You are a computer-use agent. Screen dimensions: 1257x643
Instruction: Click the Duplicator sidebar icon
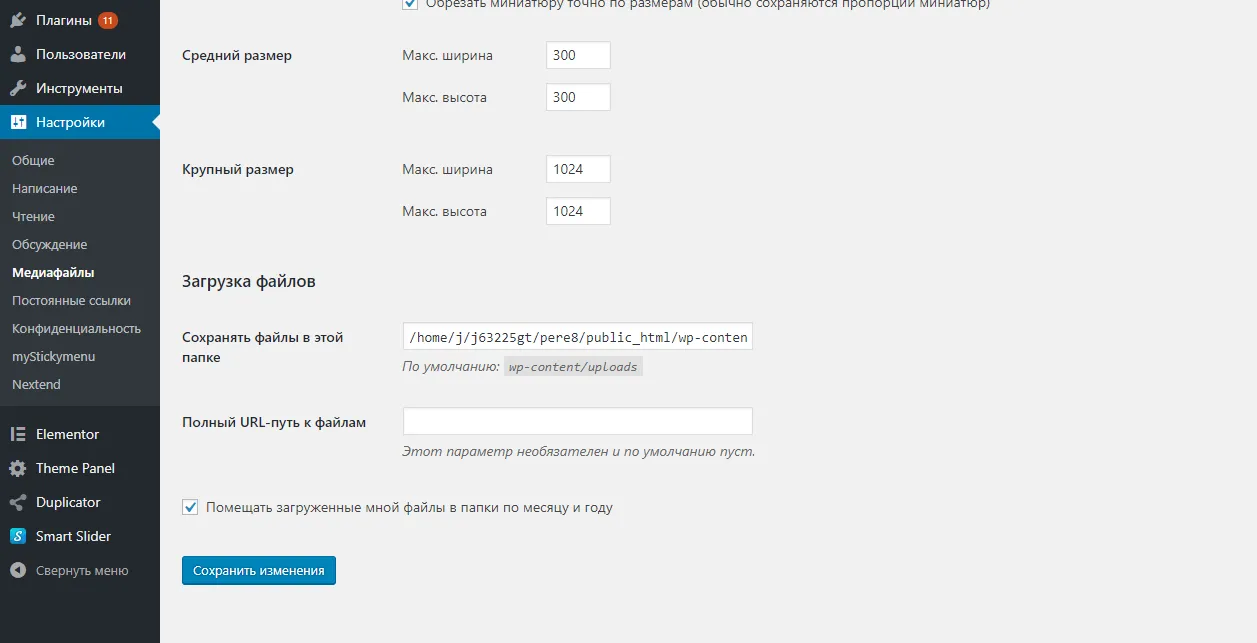[18, 502]
